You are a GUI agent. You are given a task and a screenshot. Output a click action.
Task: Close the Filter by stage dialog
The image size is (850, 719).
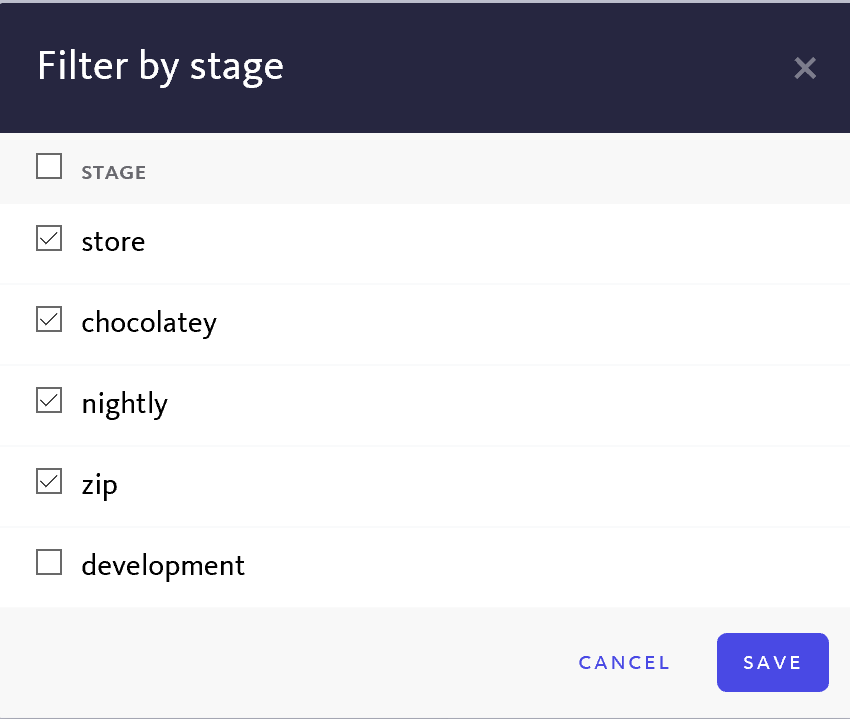[x=805, y=68]
